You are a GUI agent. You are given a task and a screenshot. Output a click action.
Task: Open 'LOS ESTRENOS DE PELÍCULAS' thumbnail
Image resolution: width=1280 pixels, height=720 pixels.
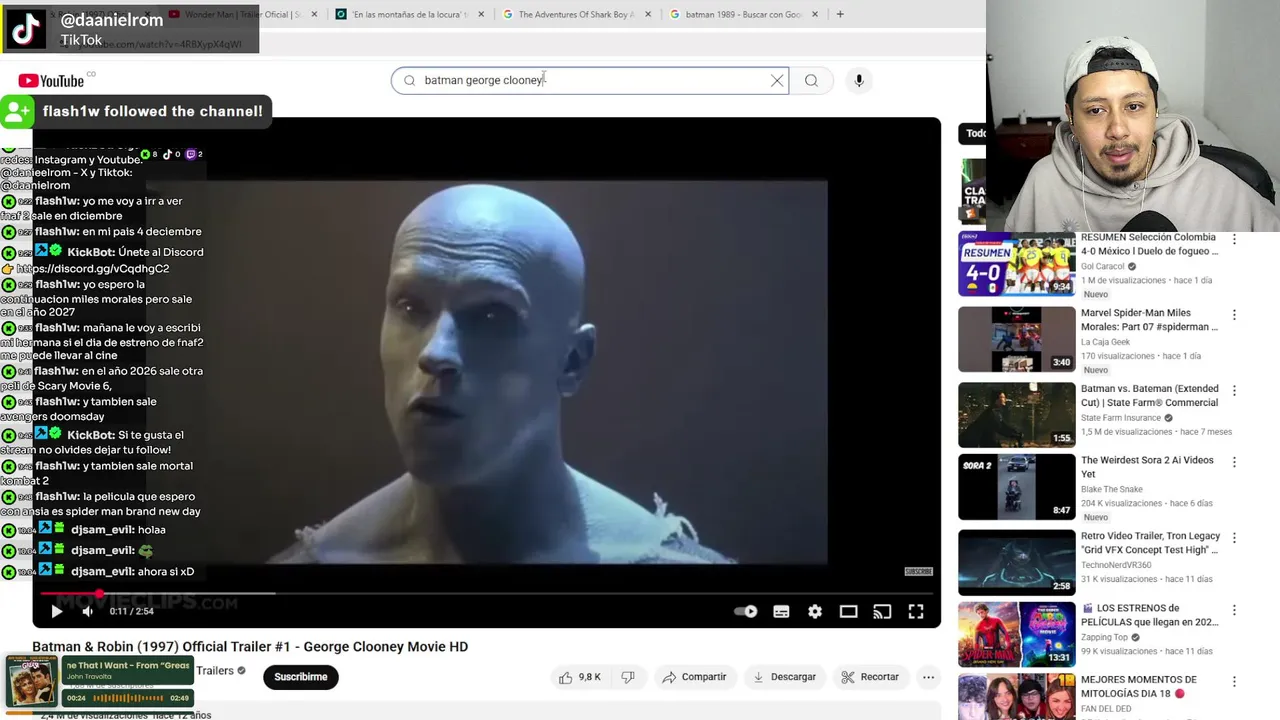[x=1016, y=634]
